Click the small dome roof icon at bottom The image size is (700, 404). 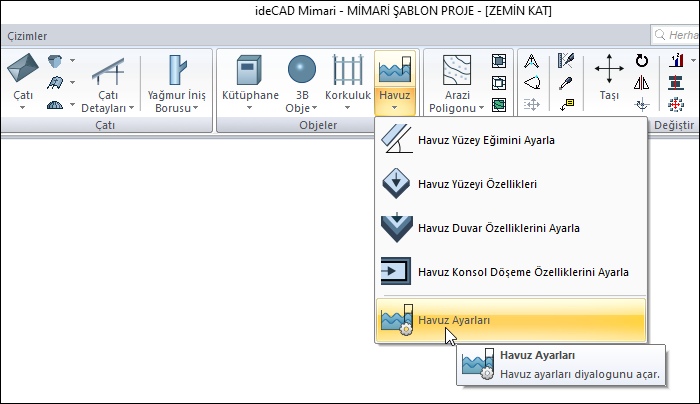tap(55, 105)
